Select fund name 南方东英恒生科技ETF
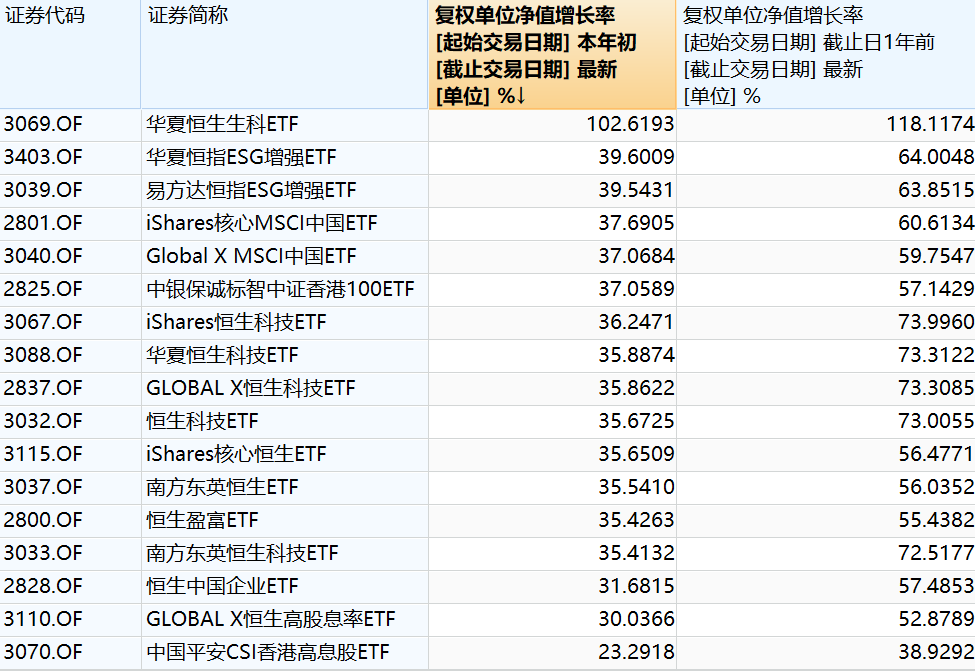The width and height of the screenshot is (975, 671). tap(242, 553)
